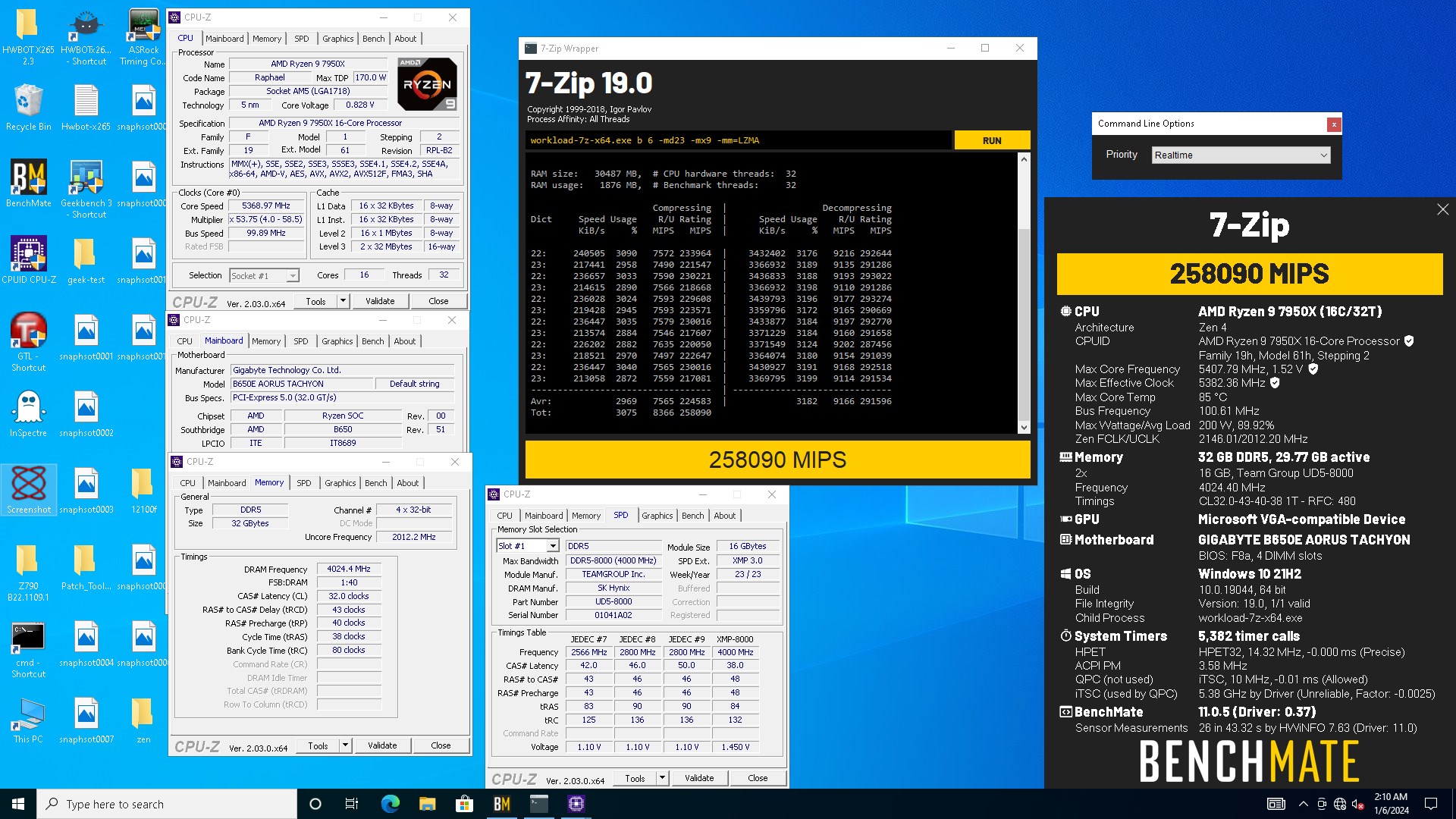Open cmd shortcut icon
The height and width of the screenshot is (819, 1456).
[x=28, y=649]
